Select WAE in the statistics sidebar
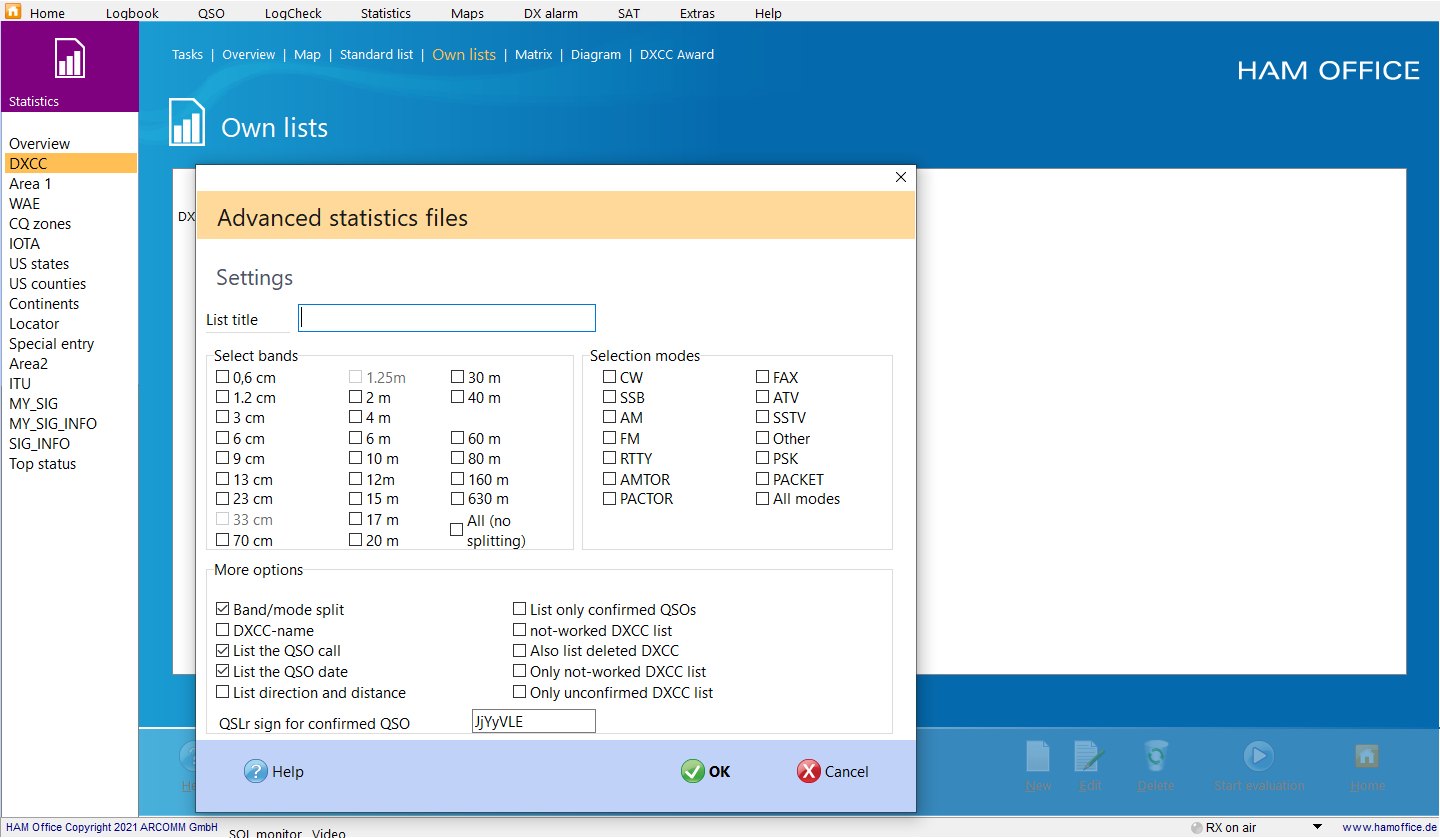This screenshot has height=838, width=1440. pyautogui.click(x=70, y=204)
